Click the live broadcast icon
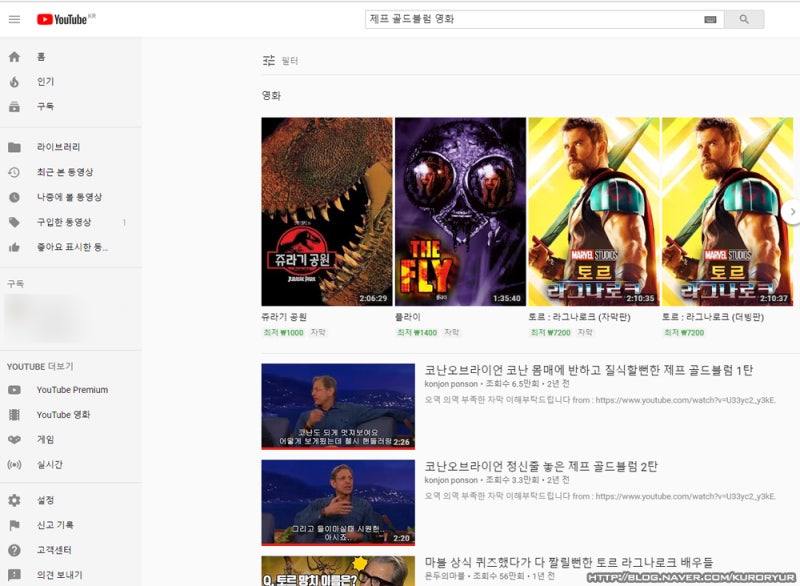This screenshot has height=586, width=800. [14, 465]
